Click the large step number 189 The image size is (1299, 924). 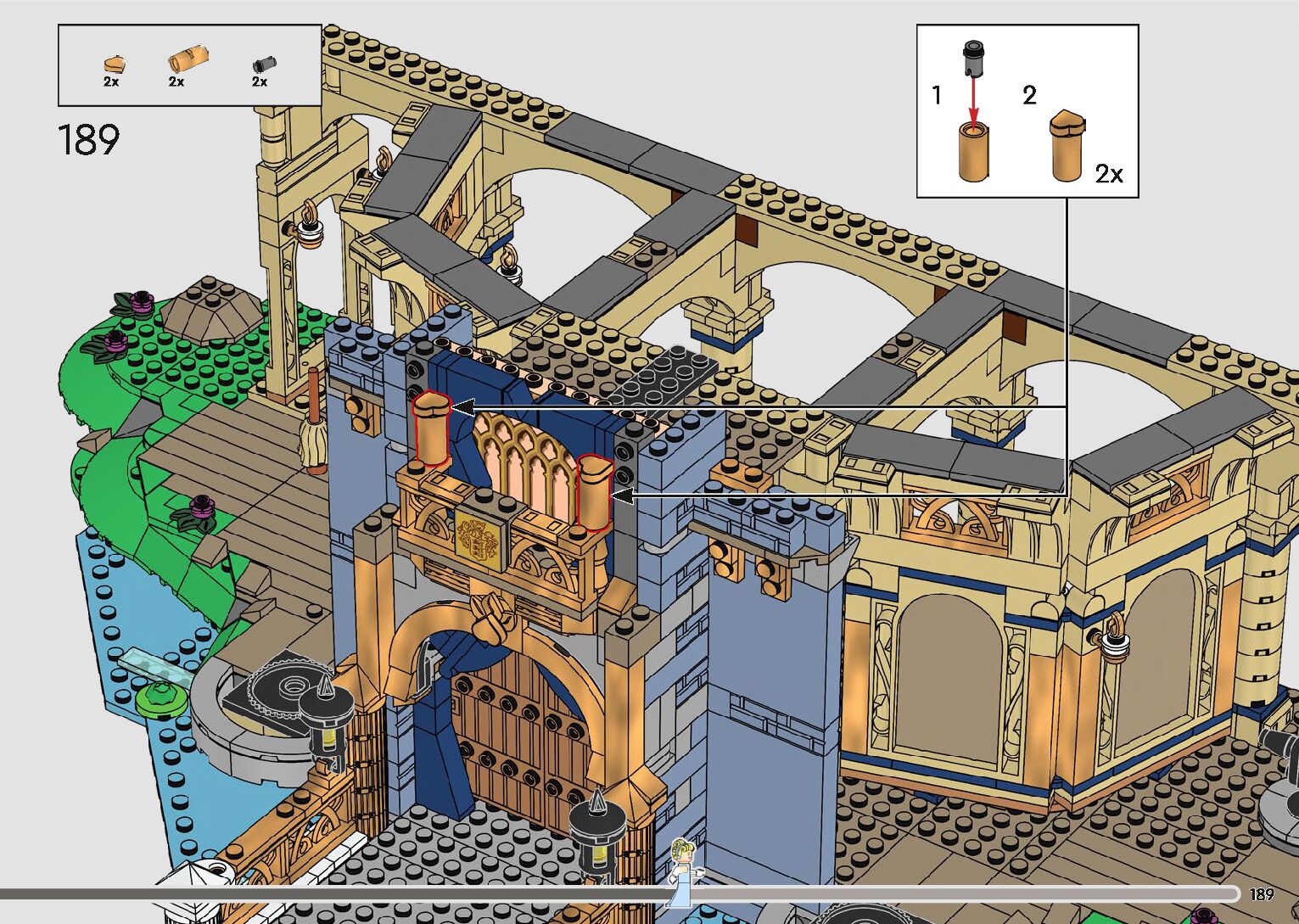(x=89, y=140)
